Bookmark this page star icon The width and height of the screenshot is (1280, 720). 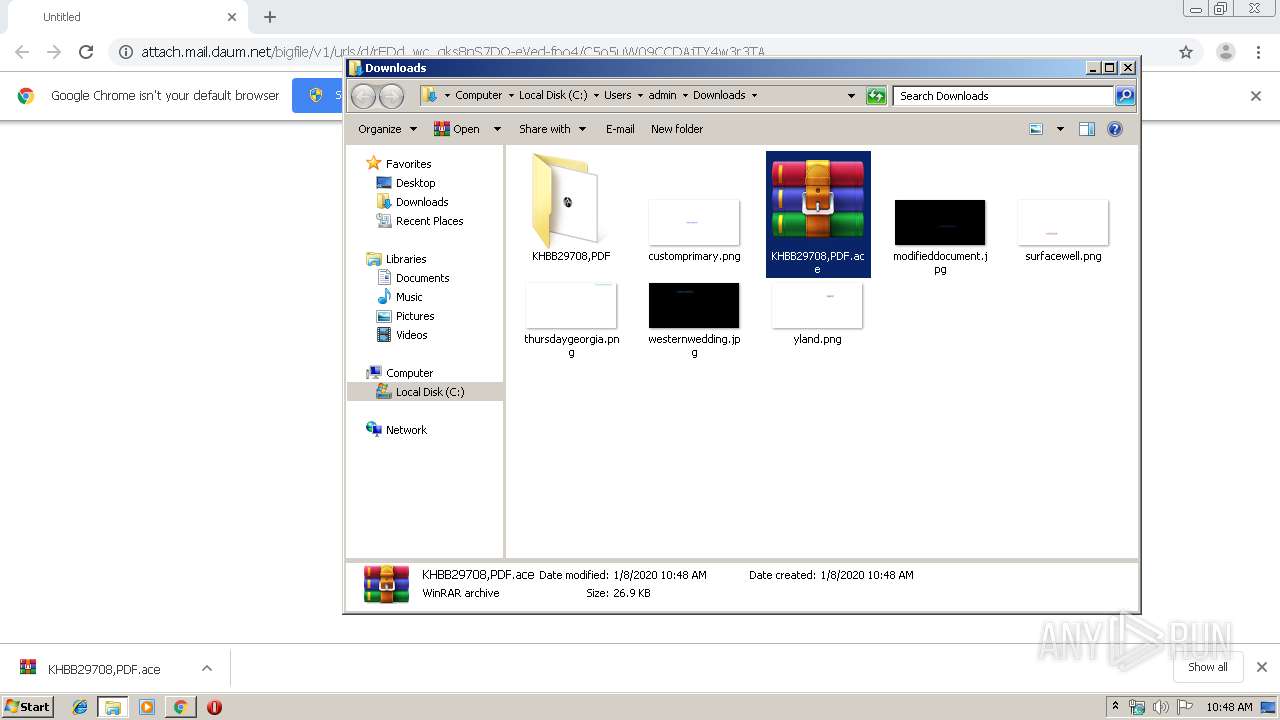coord(1186,52)
